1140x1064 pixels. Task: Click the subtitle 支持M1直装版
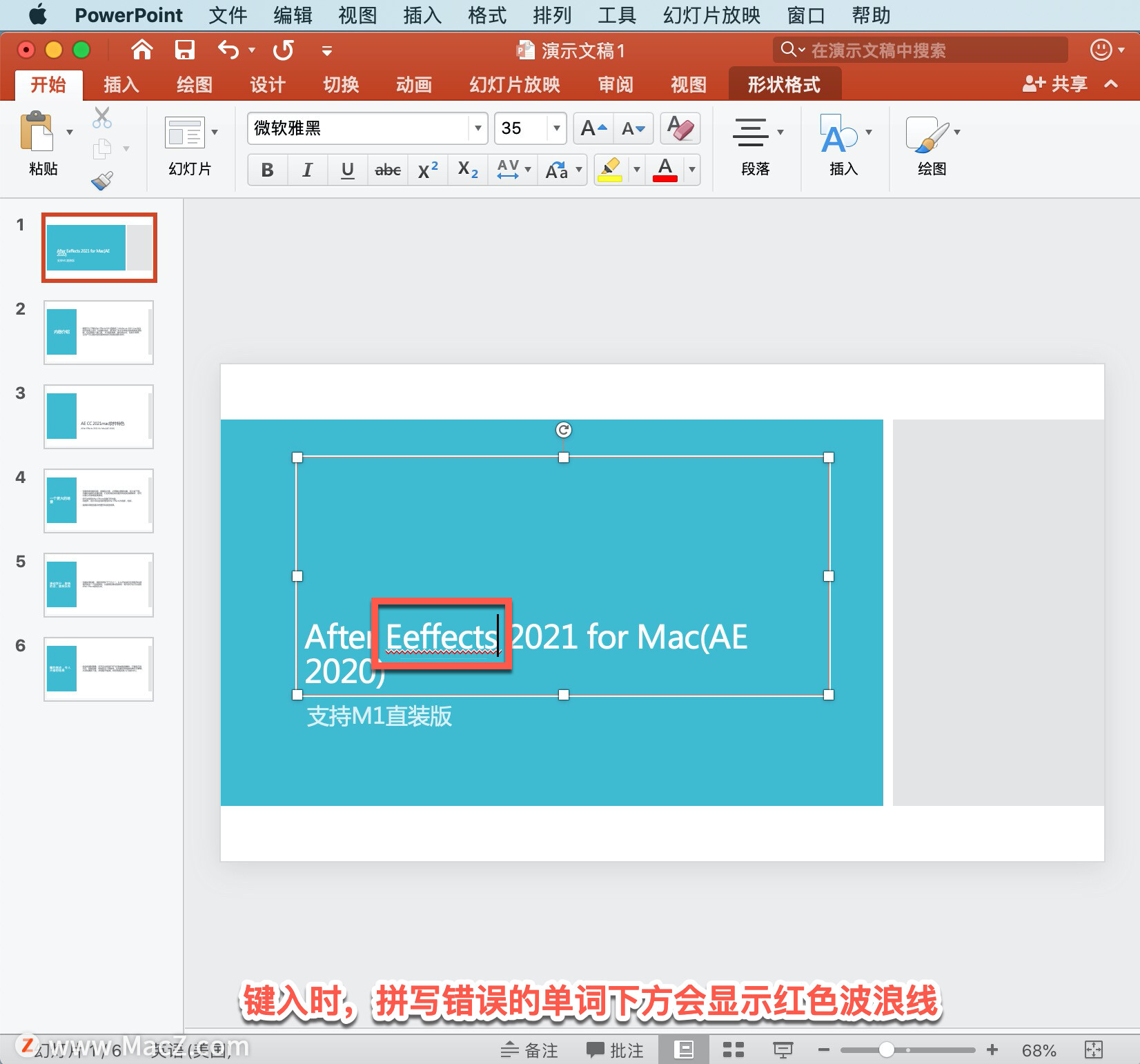point(380,716)
